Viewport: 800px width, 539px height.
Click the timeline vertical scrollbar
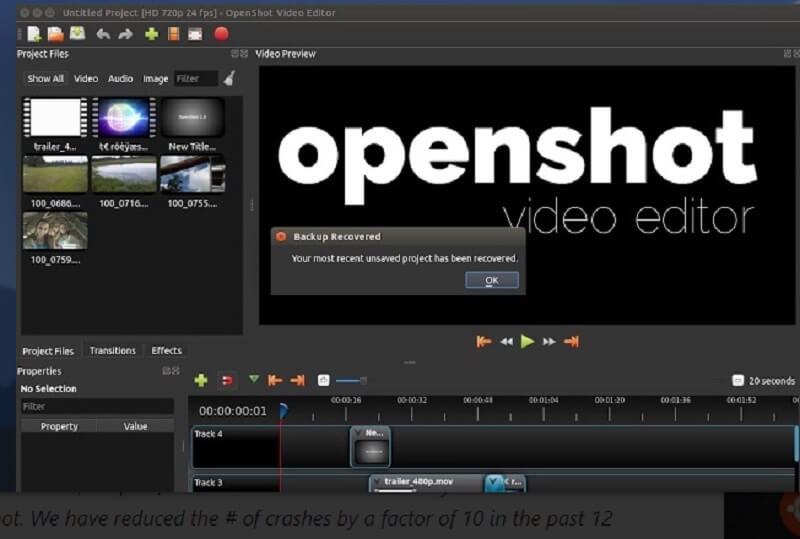(x=796, y=444)
